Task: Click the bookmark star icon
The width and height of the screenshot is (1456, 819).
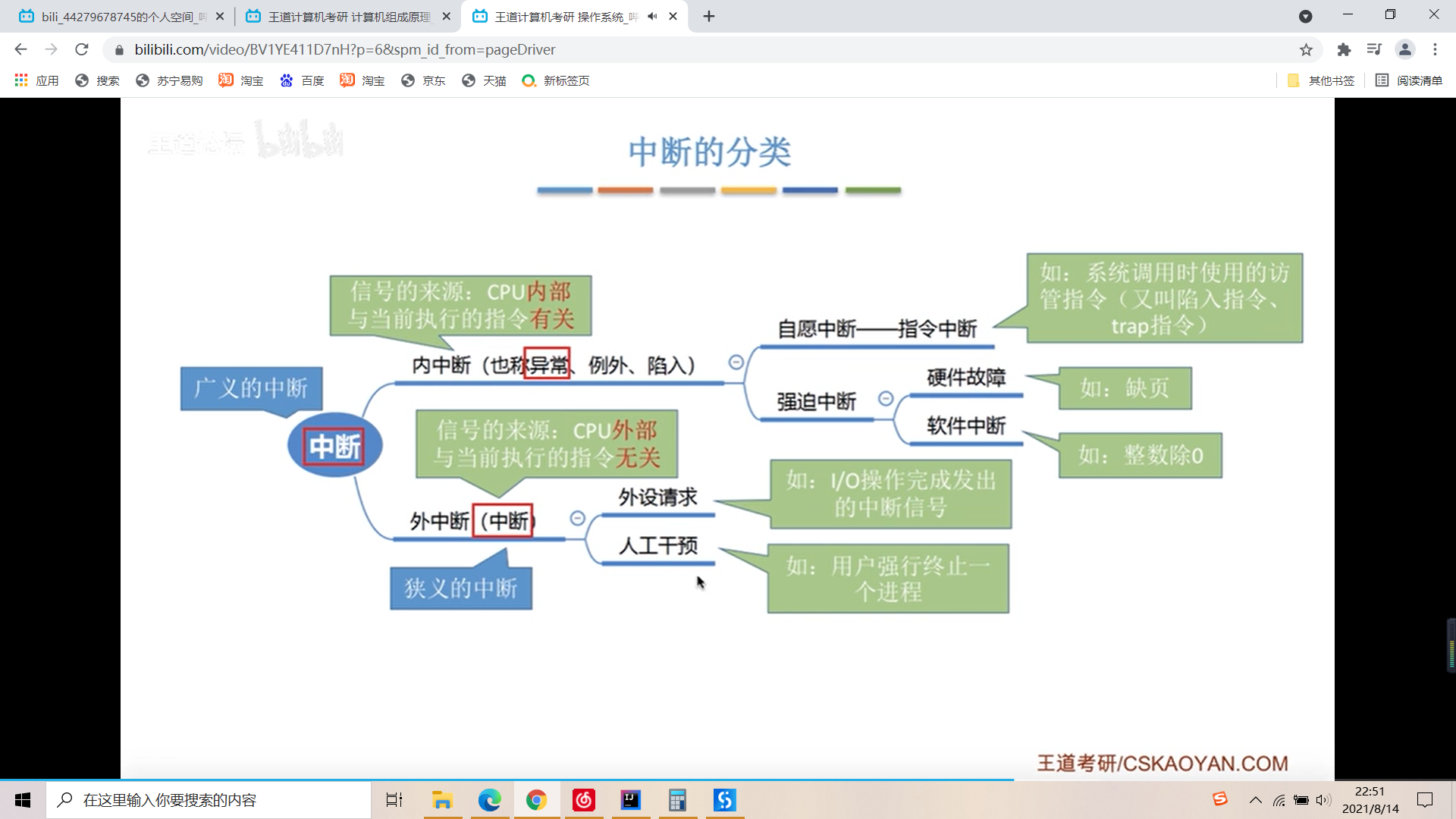Action: pos(1306,50)
